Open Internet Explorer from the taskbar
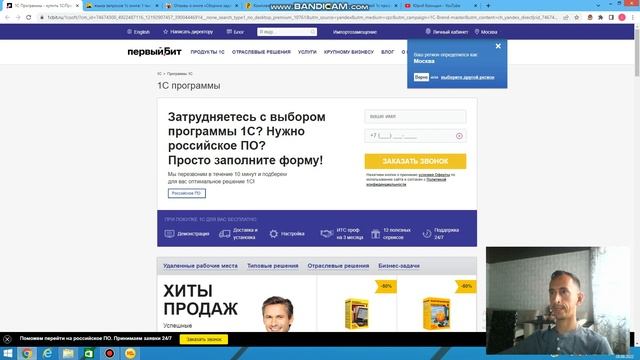The height and width of the screenshot is (360, 640). 47,353
